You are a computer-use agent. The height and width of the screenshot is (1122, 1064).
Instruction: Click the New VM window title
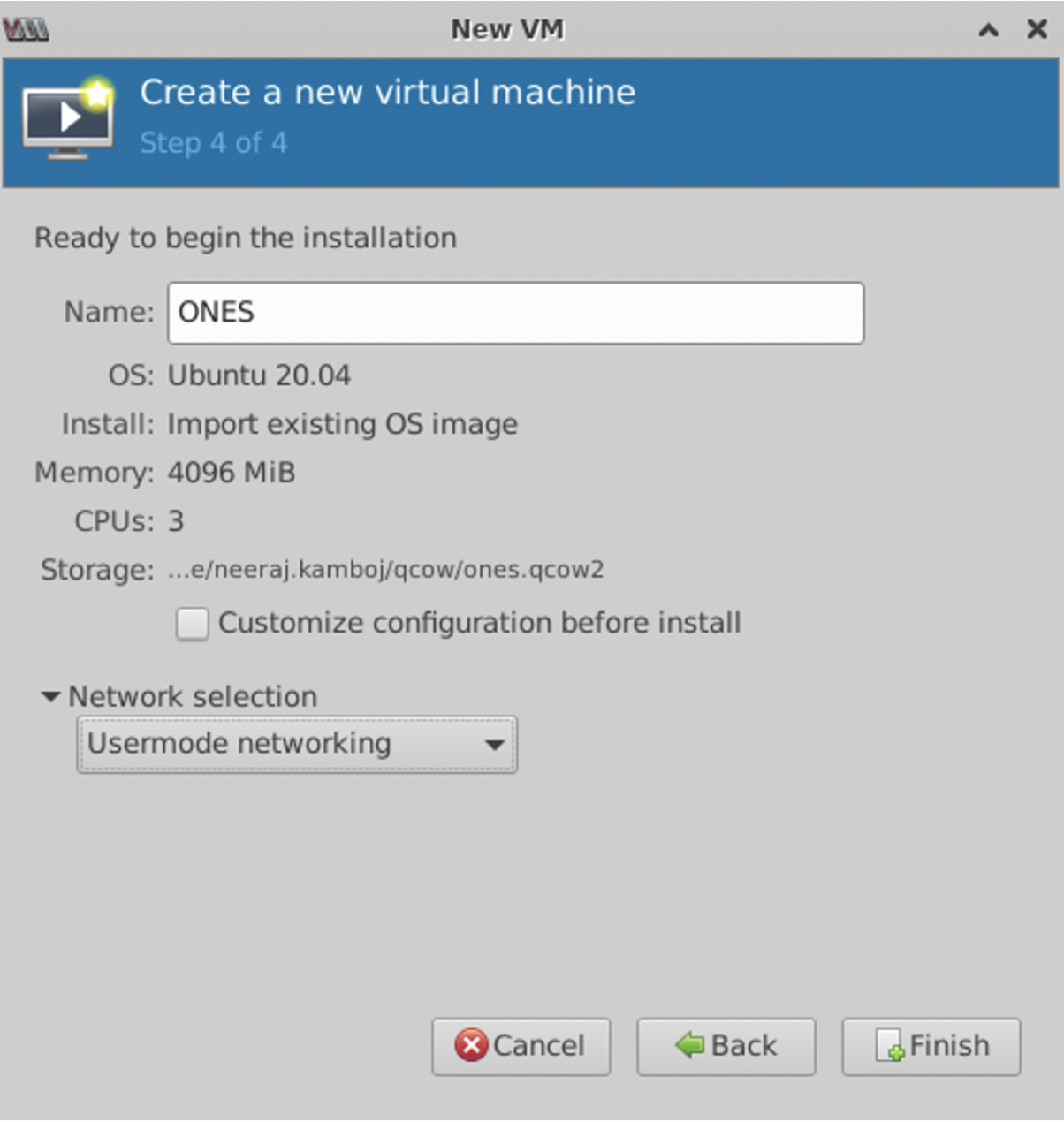tap(507, 29)
